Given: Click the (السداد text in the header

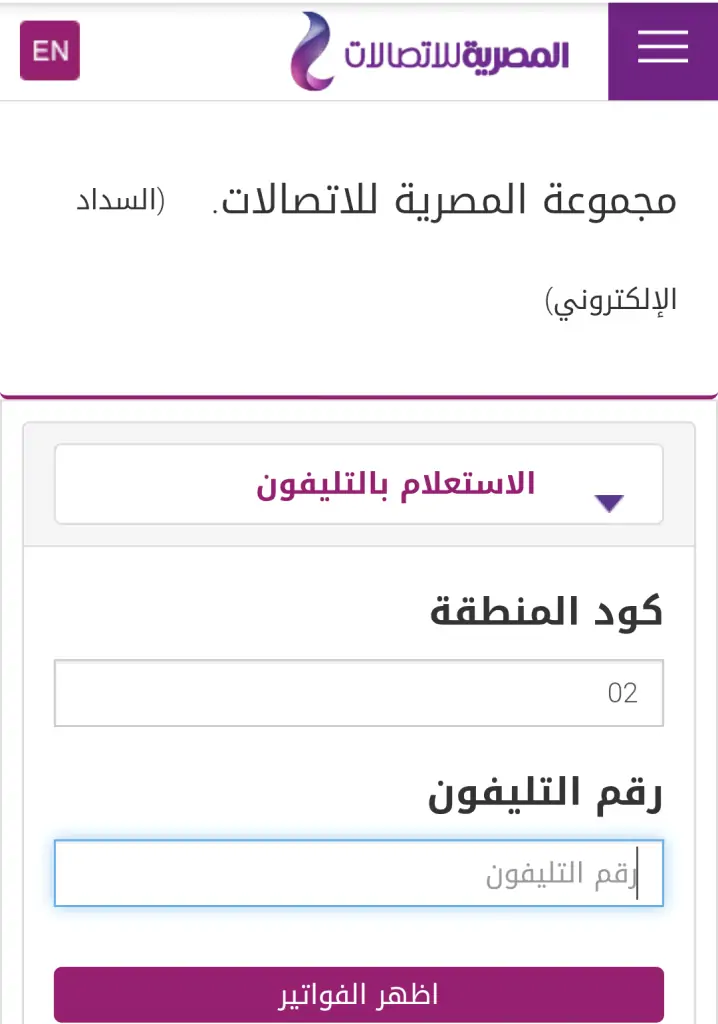Looking at the screenshot, I should 121,200.
